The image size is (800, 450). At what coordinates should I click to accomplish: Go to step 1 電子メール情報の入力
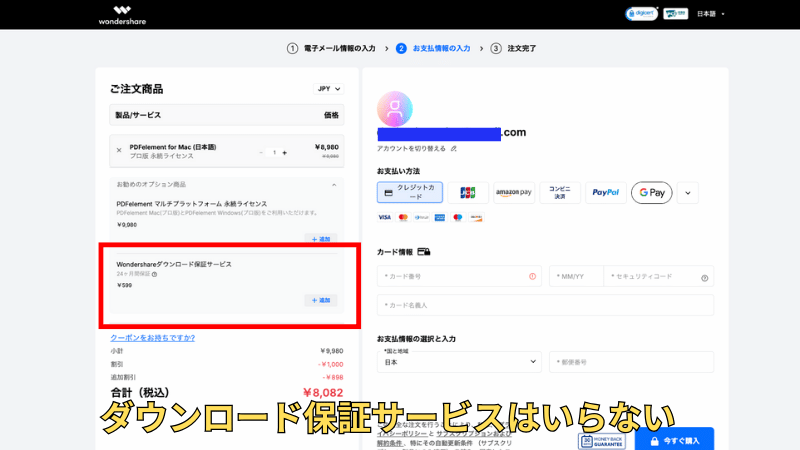point(332,48)
